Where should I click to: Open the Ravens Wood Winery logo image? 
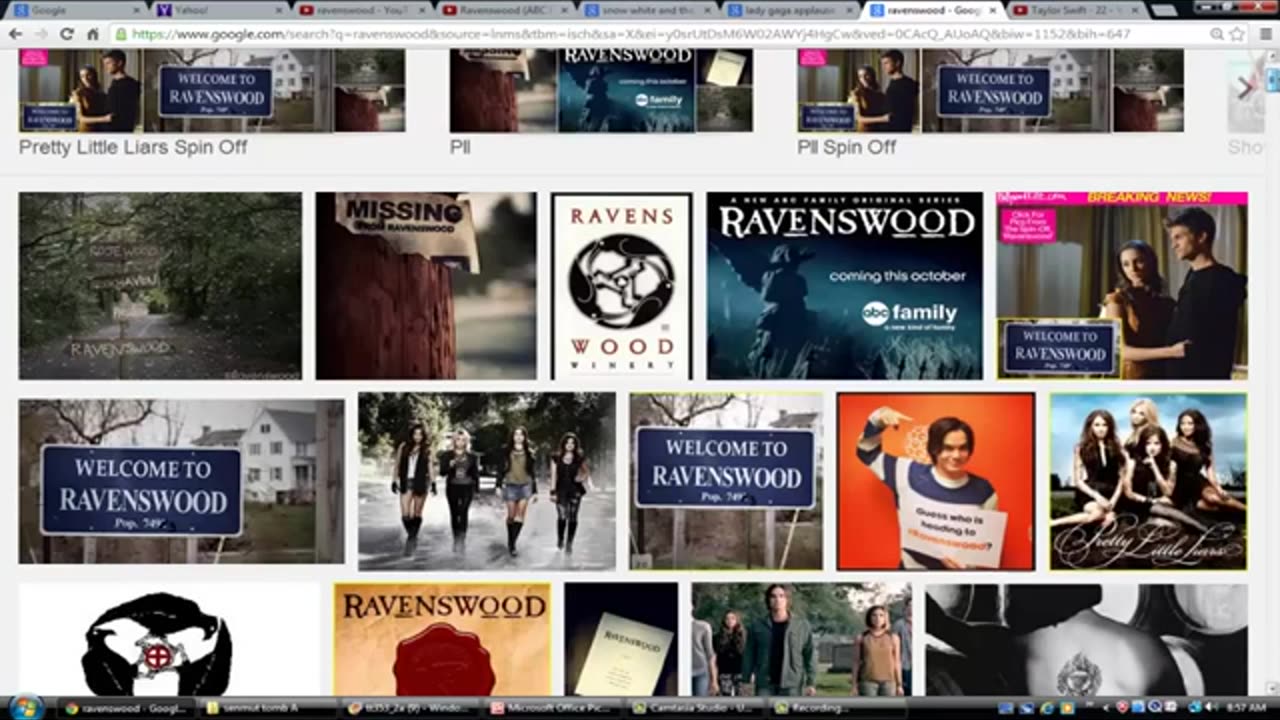pos(621,286)
